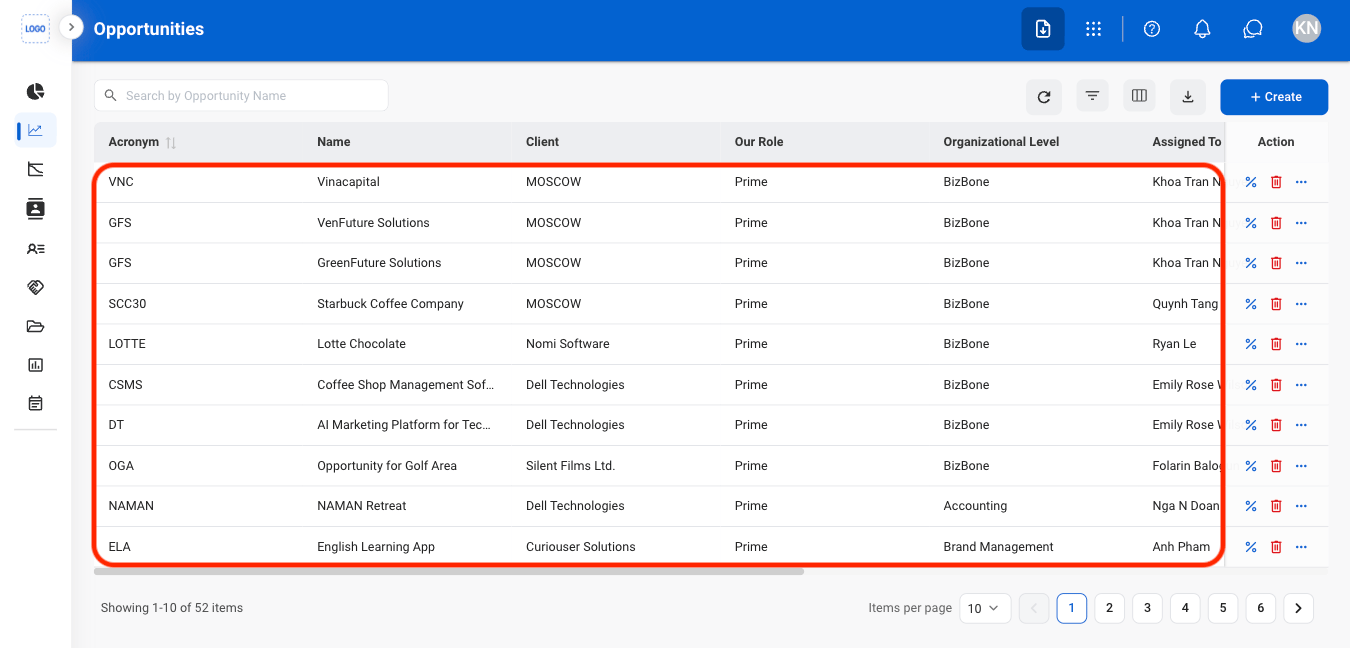Click the Silent Films Ltd. client cell
1350x648 pixels.
[570, 466]
